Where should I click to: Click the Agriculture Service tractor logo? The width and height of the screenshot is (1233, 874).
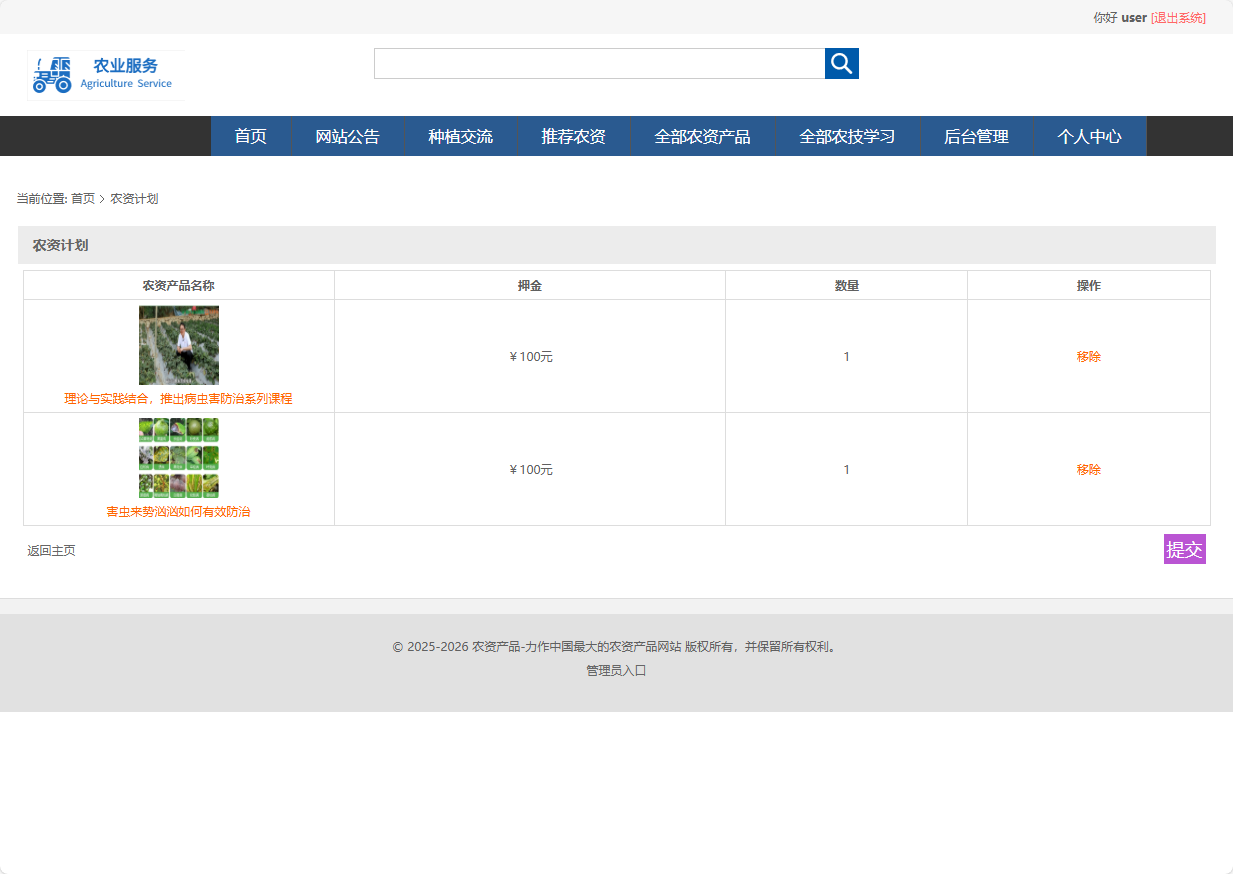point(105,75)
